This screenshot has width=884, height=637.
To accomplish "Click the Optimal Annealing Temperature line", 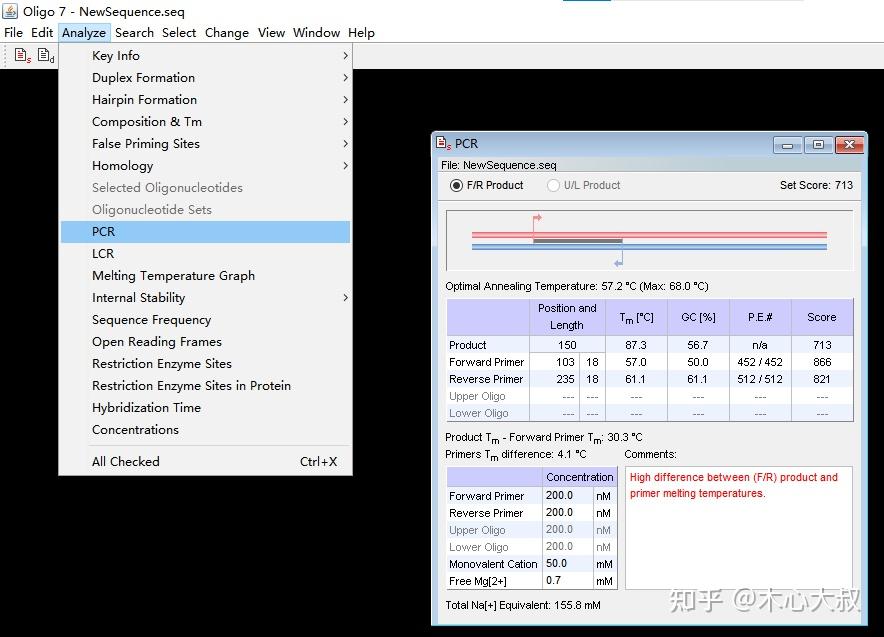I will [577, 286].
